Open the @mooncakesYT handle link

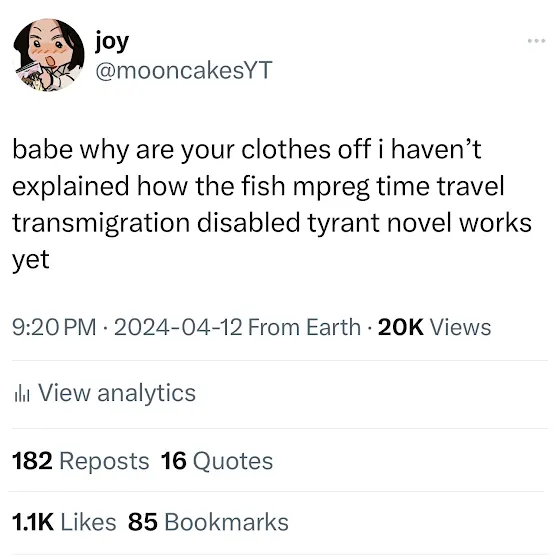pos(184,70)
